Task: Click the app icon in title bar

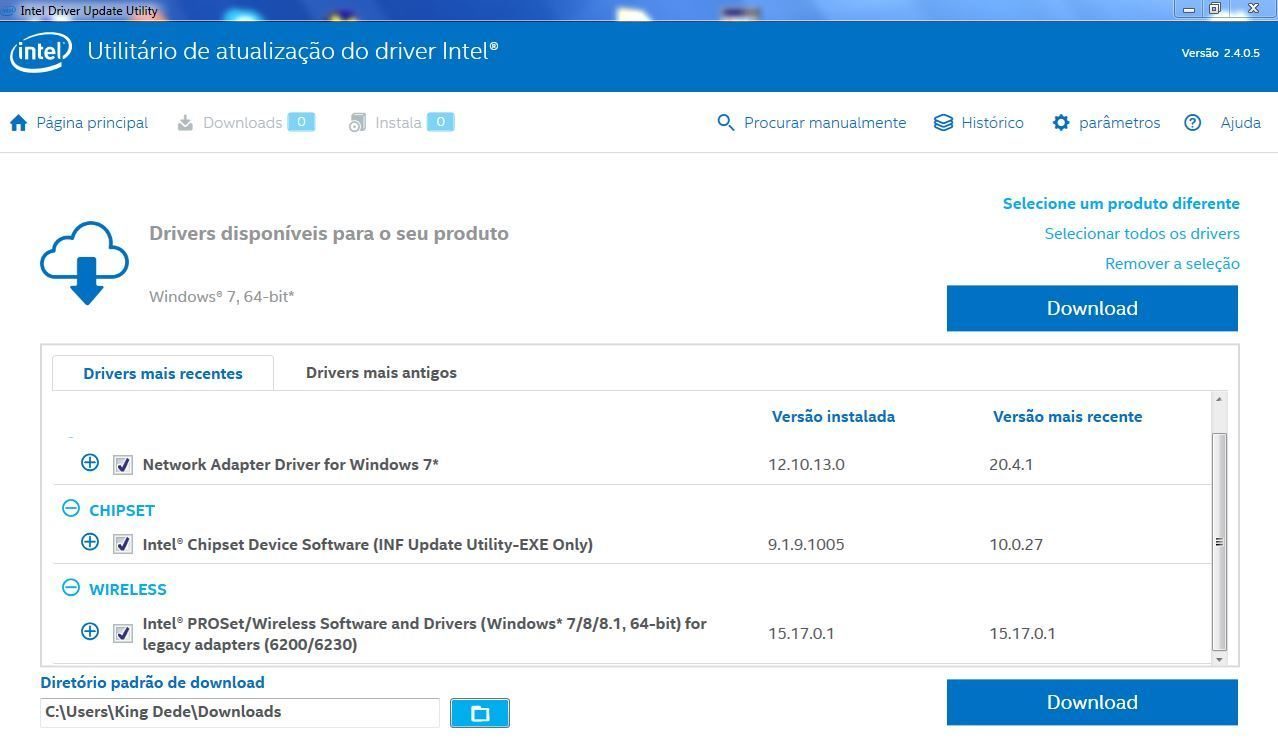Action: tap(9, 10)
